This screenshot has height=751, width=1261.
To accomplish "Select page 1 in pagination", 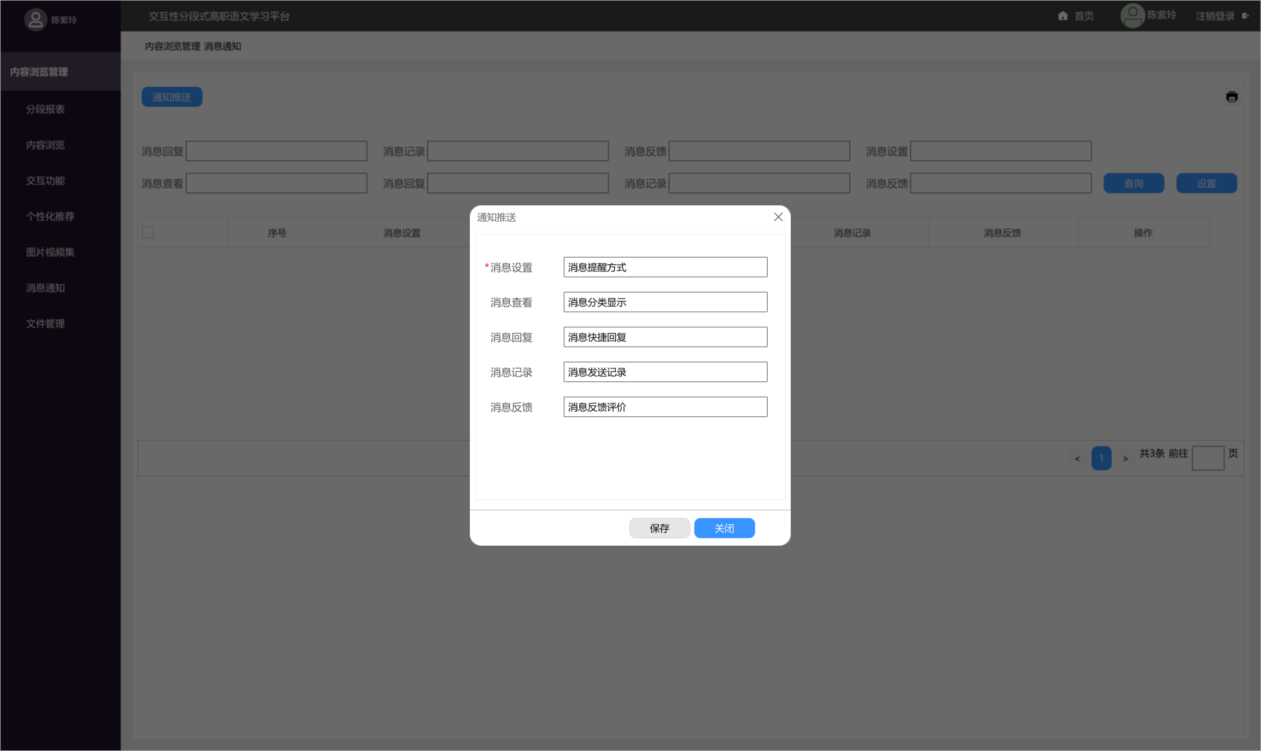I will (x=1101, y=459).
